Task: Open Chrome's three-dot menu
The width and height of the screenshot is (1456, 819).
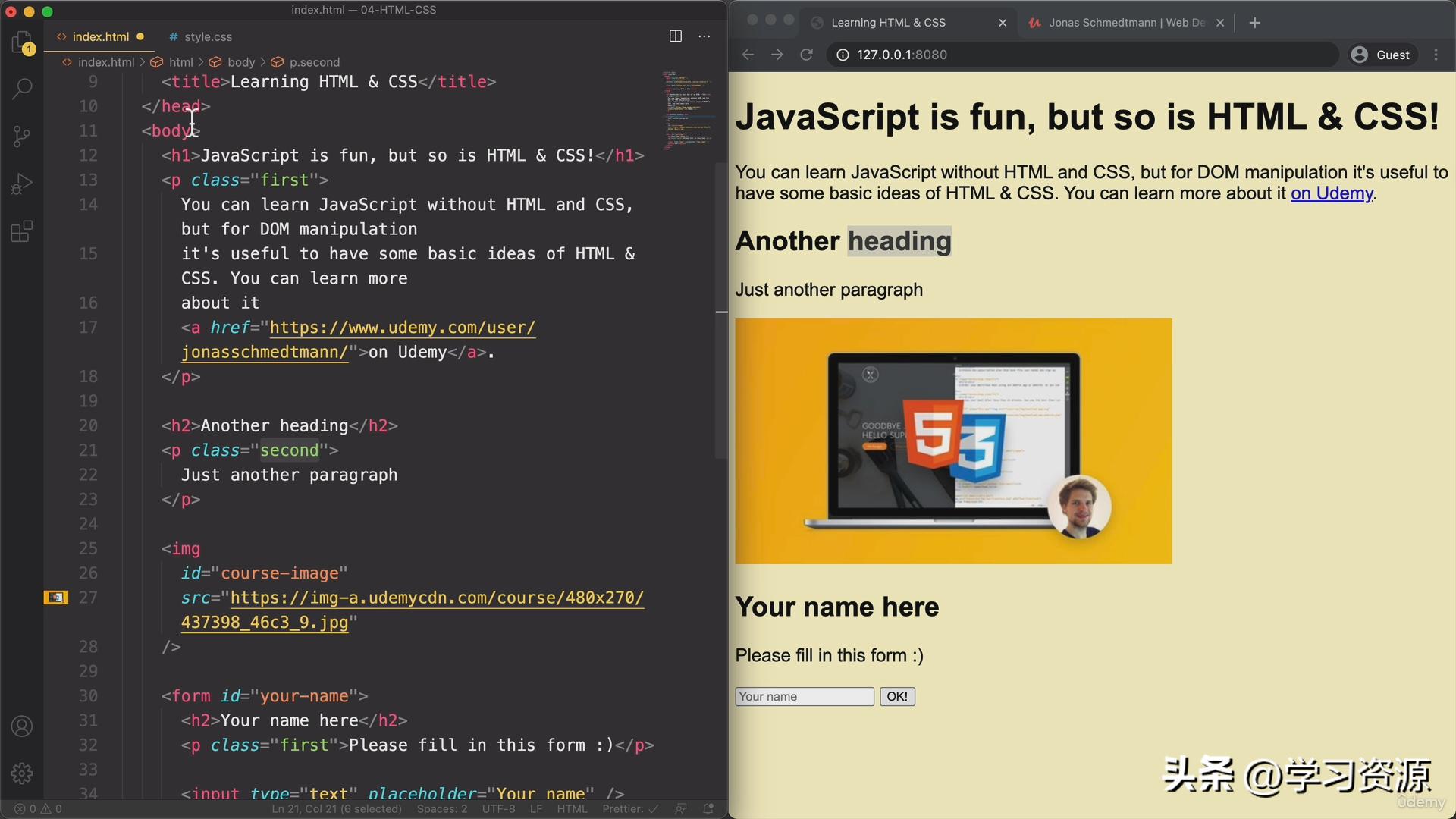Action: click(x=1437, y=54)
